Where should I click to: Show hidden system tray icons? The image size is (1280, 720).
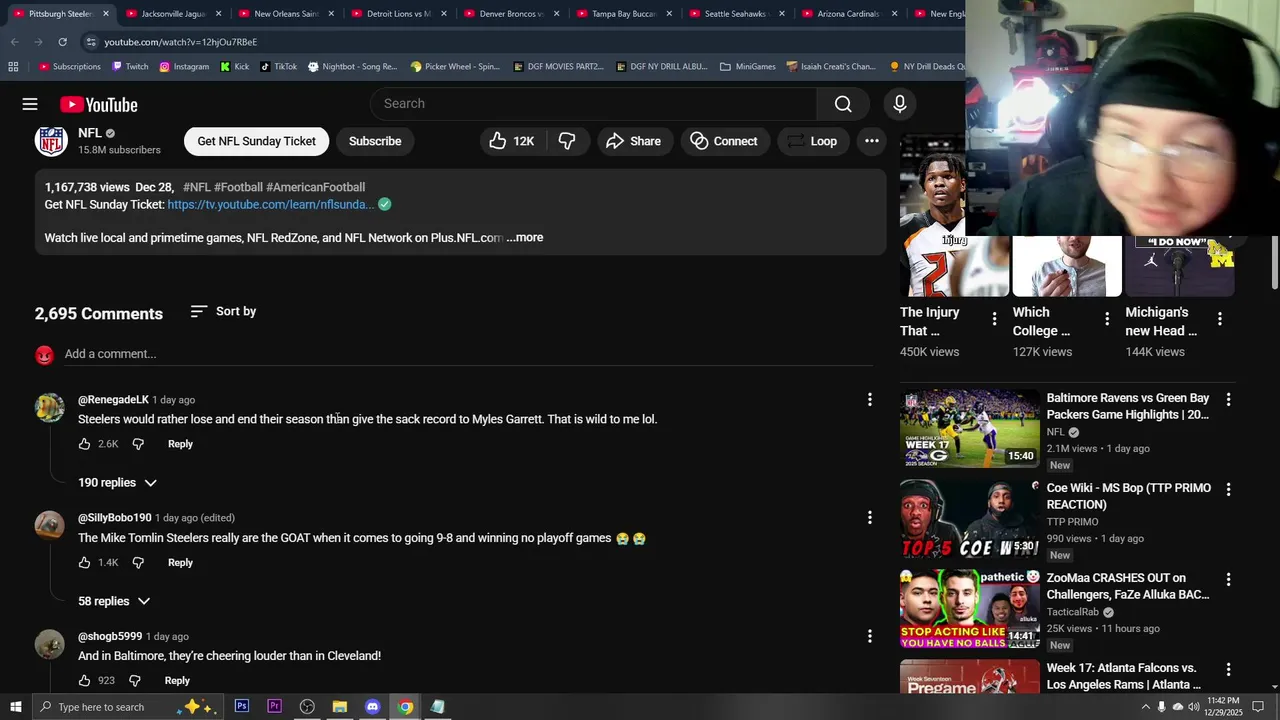[x=1145, y=706]
